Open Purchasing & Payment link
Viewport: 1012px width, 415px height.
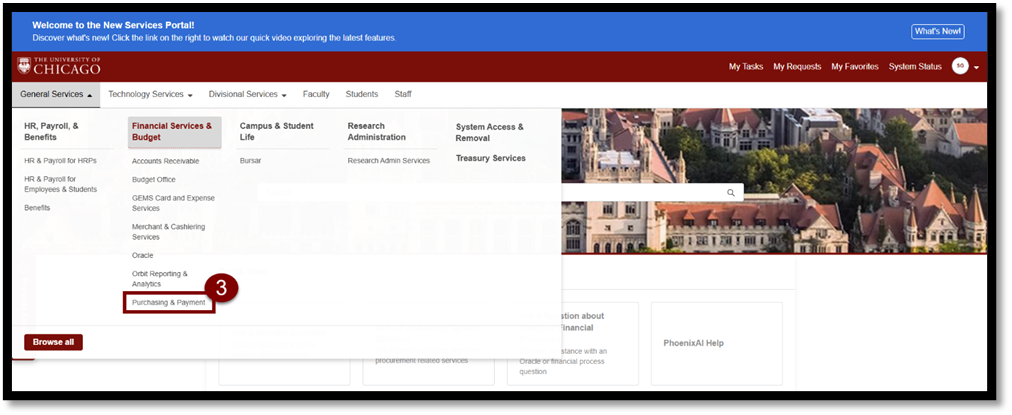(x=169, y=302)
